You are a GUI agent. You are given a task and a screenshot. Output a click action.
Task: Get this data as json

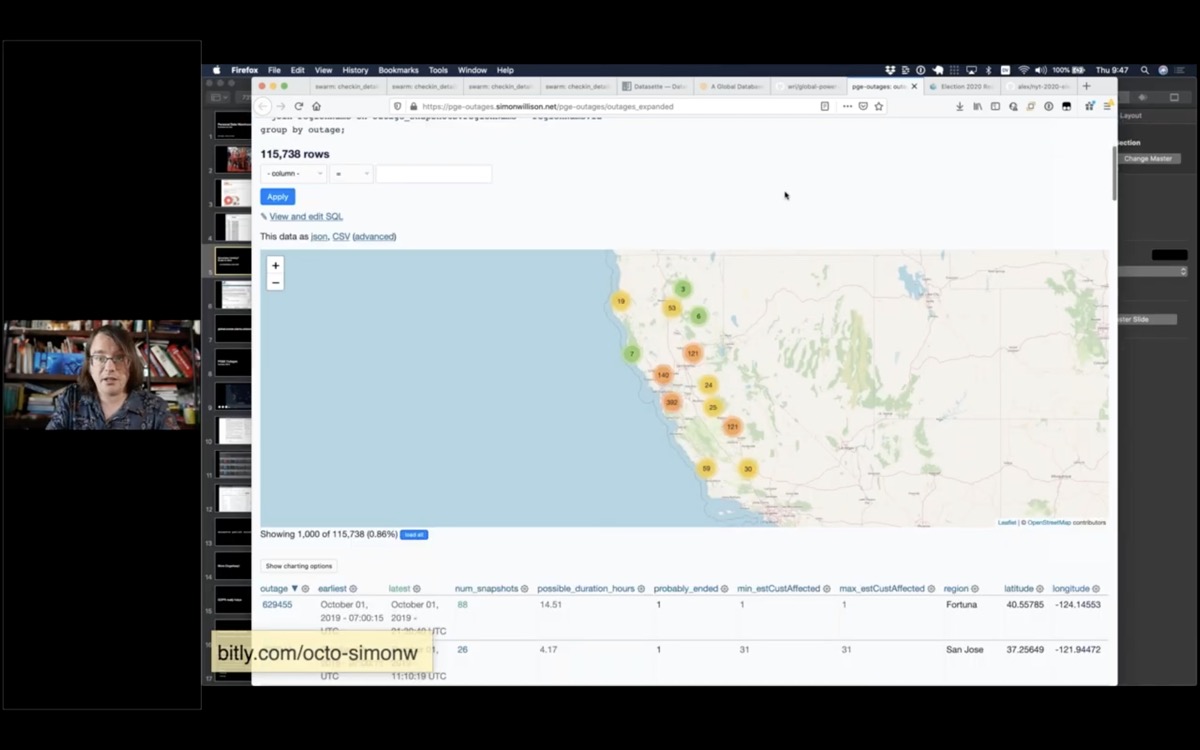(319, 237)
